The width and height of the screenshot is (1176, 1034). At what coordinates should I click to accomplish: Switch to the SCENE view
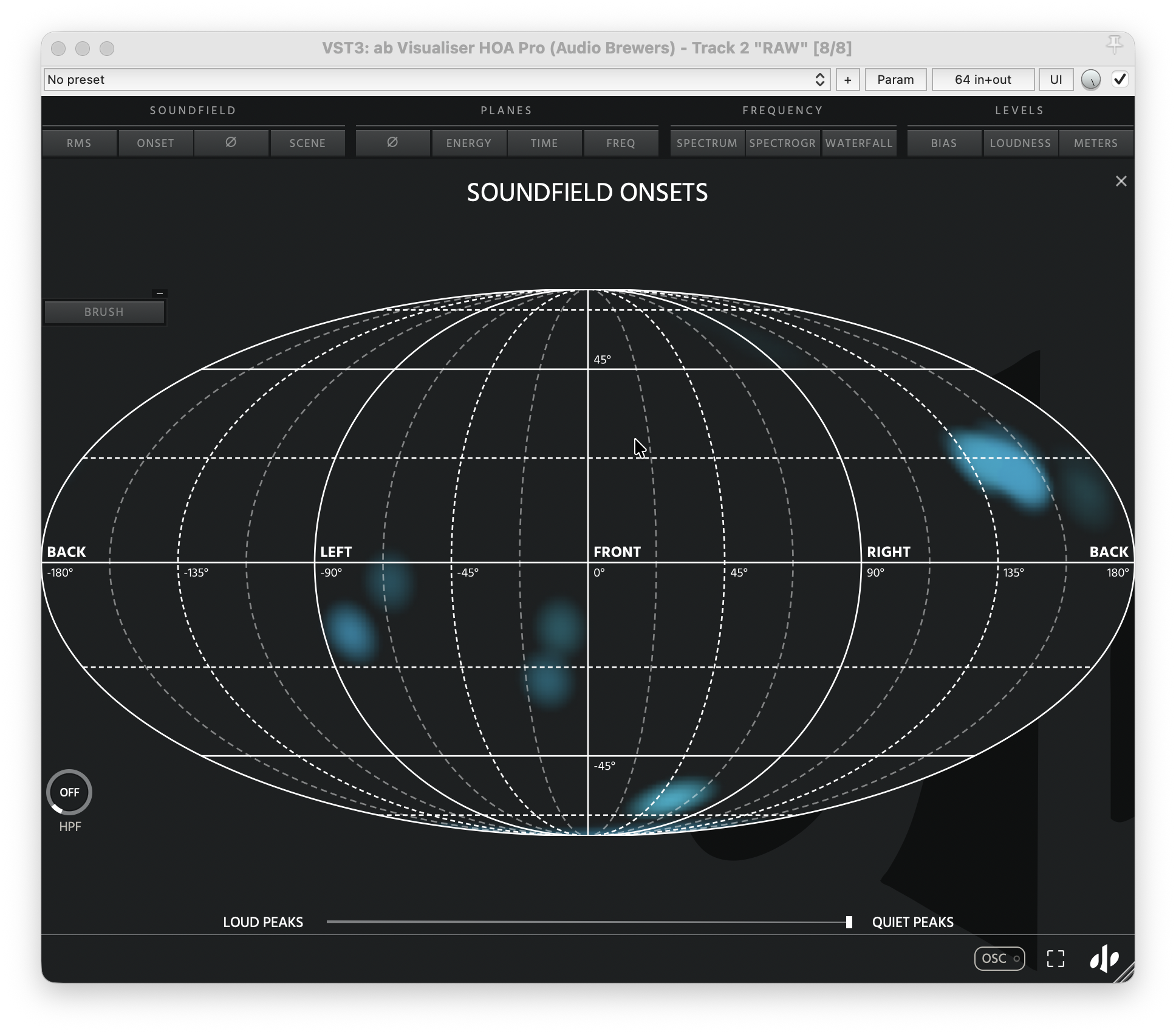click(x=307, y=143)
